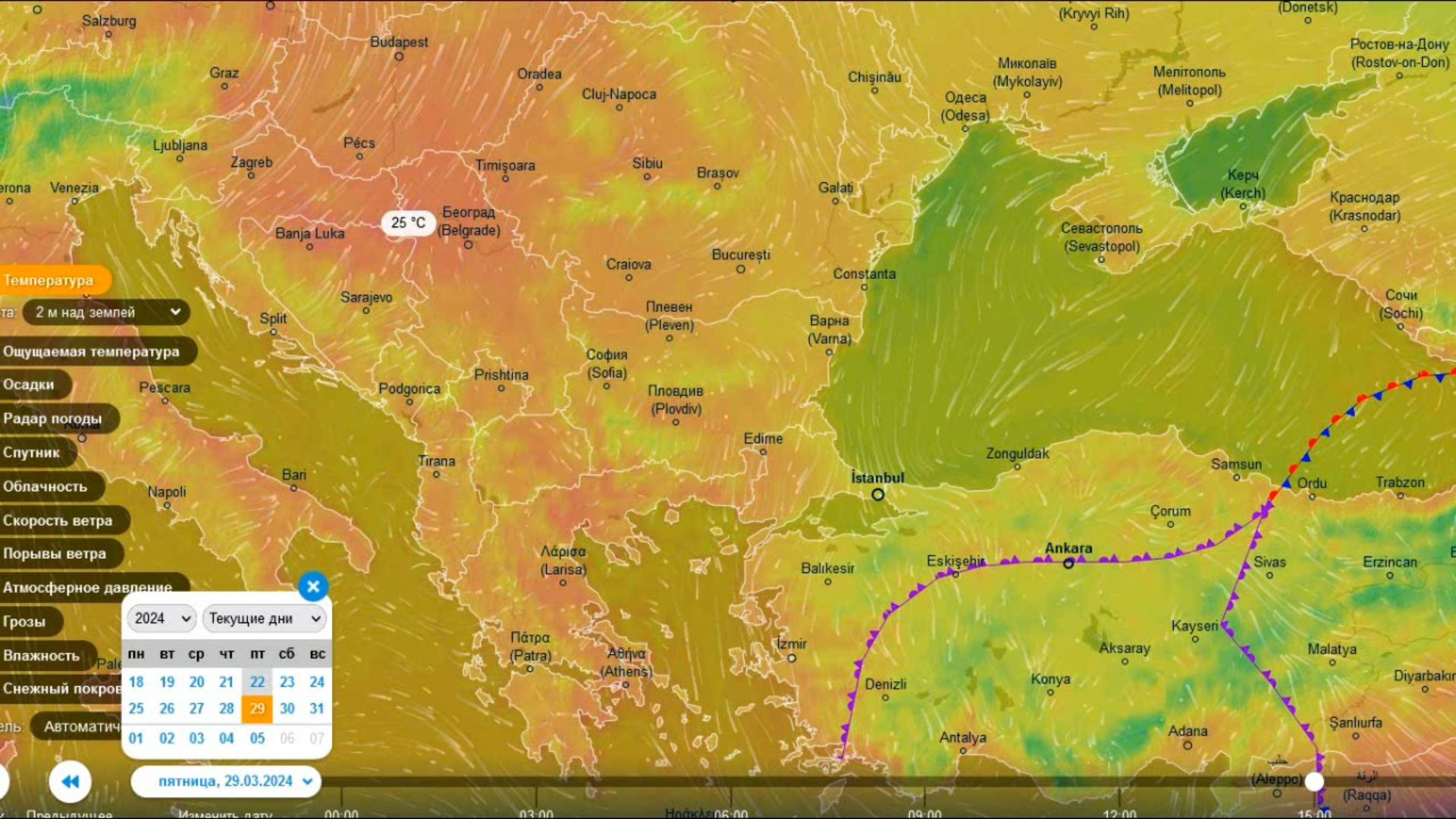Open the Текущие дни dropdown

[264, 618]
